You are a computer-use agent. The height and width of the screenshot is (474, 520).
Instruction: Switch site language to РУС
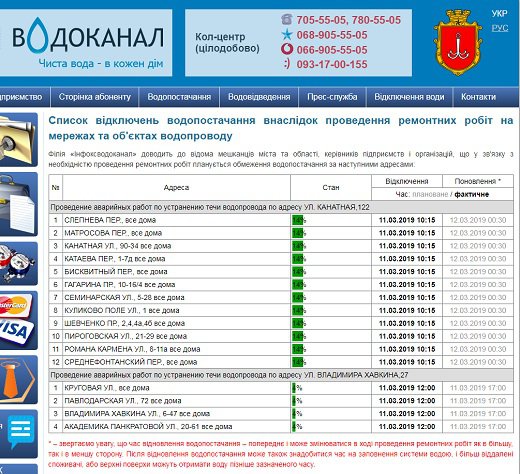(500, 28)
